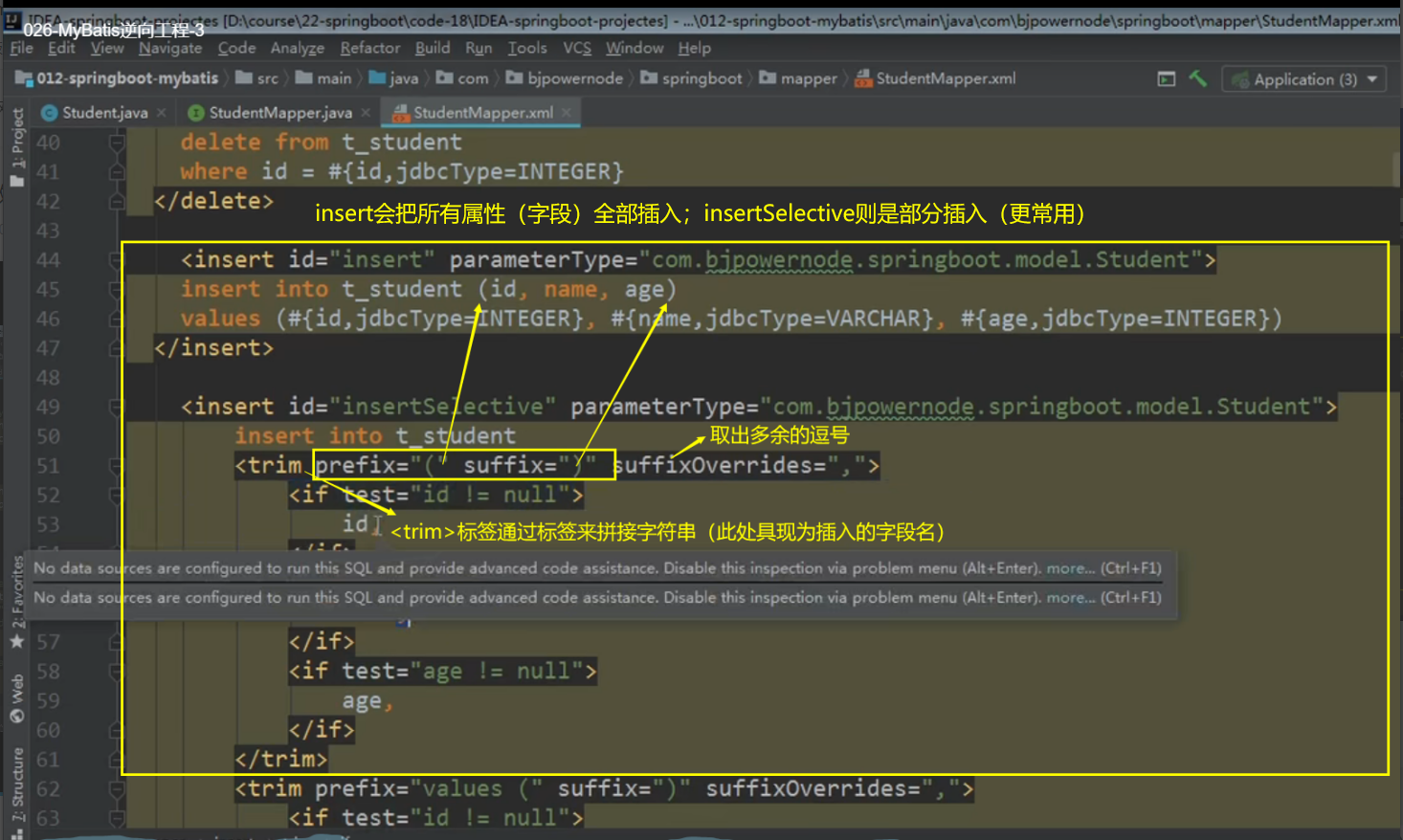Click the layout icon left of the hammer

tap(1166, 79)
